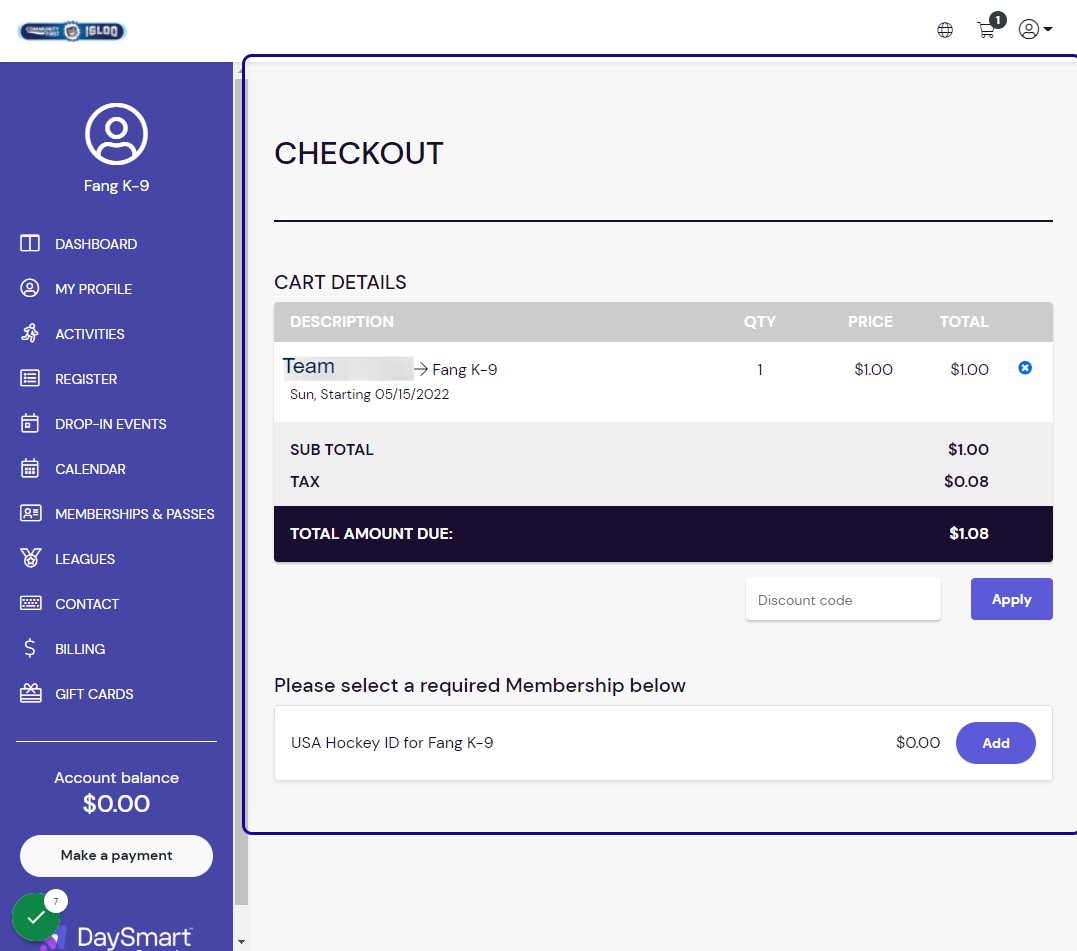
Task: Click sidebar scrollbar down arrow
Action: (241, 941)
